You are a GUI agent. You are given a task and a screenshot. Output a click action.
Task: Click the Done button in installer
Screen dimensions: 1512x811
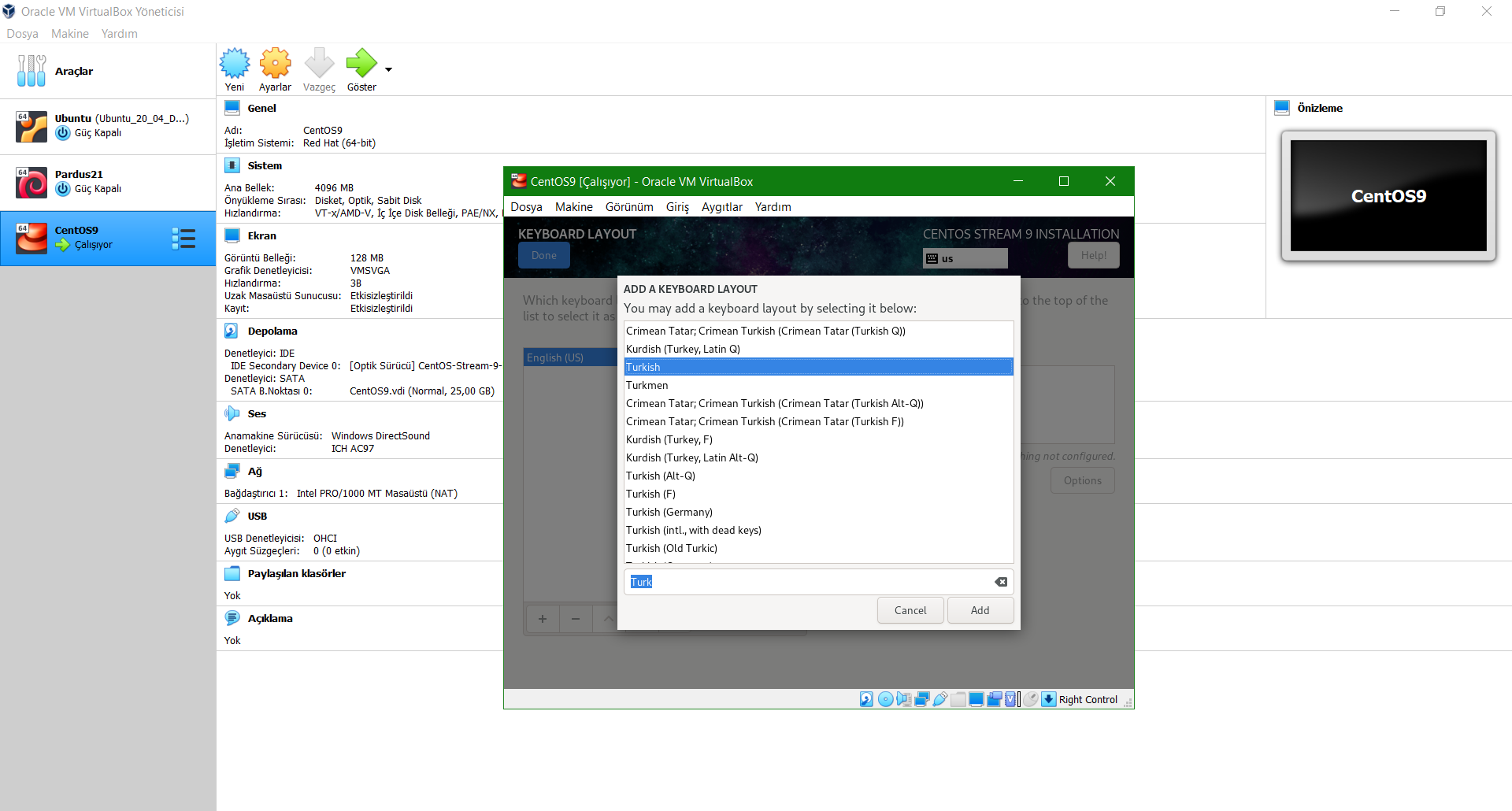pyautogui.click(x=544, y=255)
